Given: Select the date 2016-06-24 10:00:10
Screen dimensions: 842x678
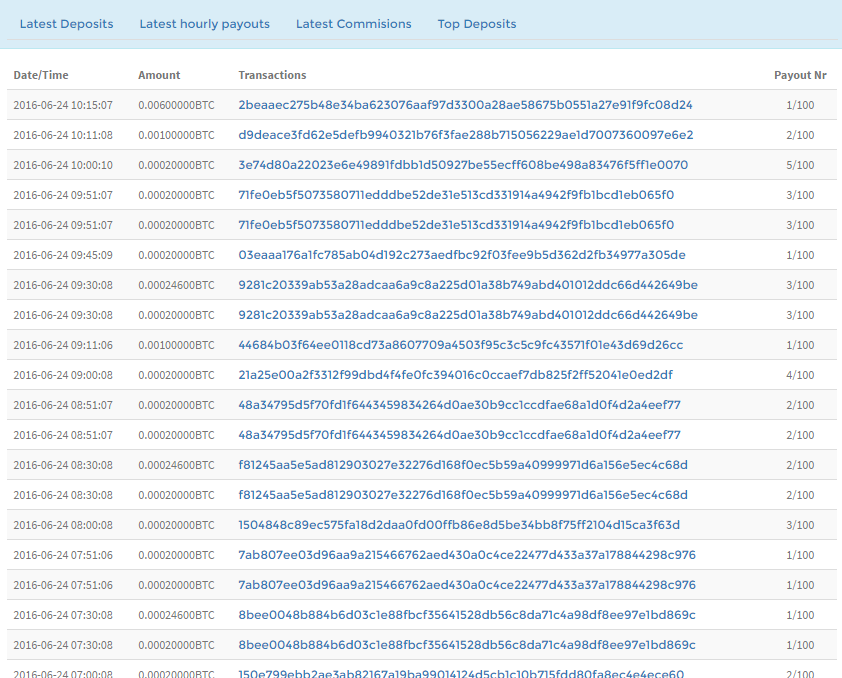Looking at the screenshot, I should point(63,165).
